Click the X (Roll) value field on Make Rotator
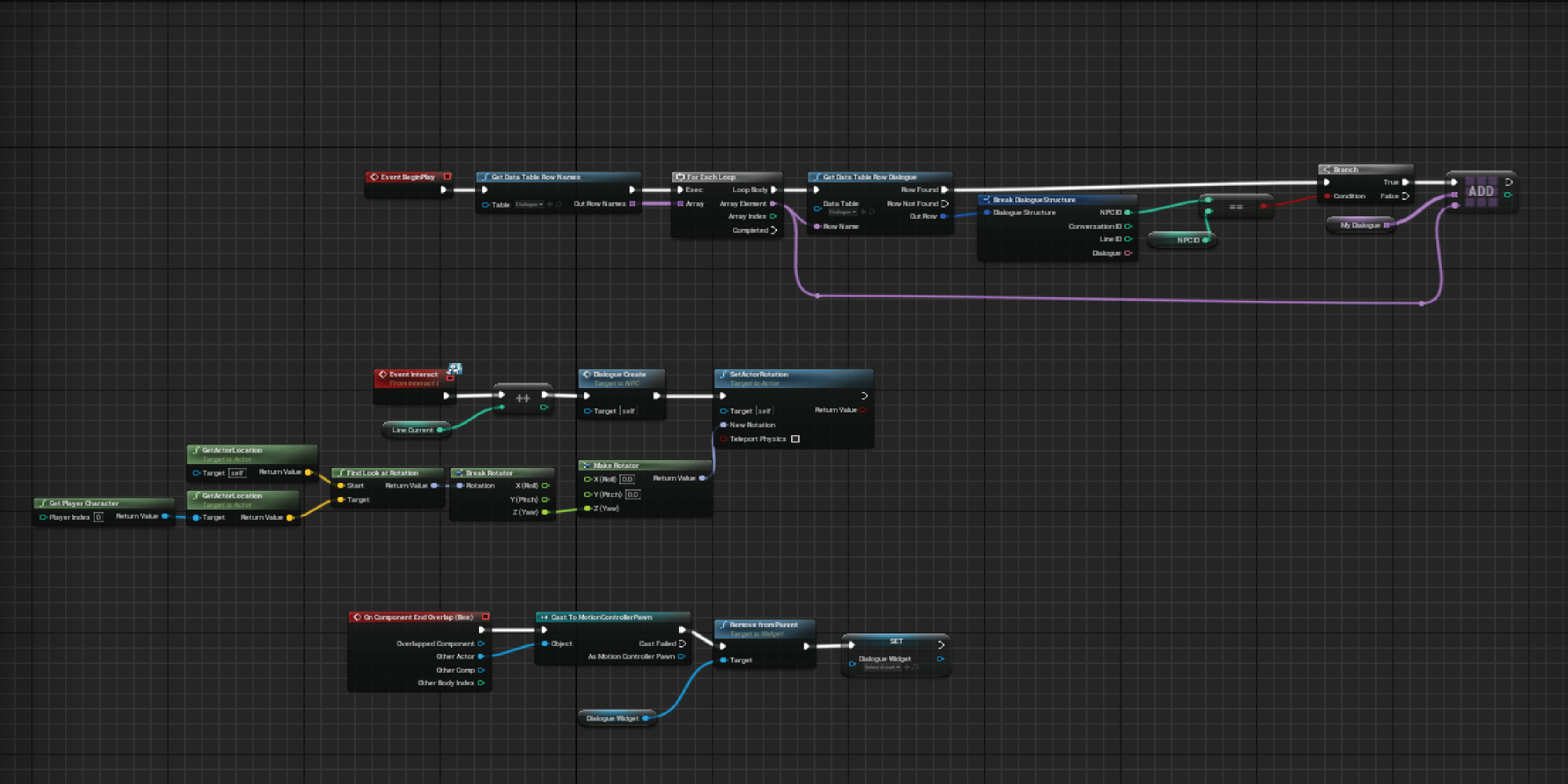This screenshot has height=784, width=1568. (x=627, y=479)
